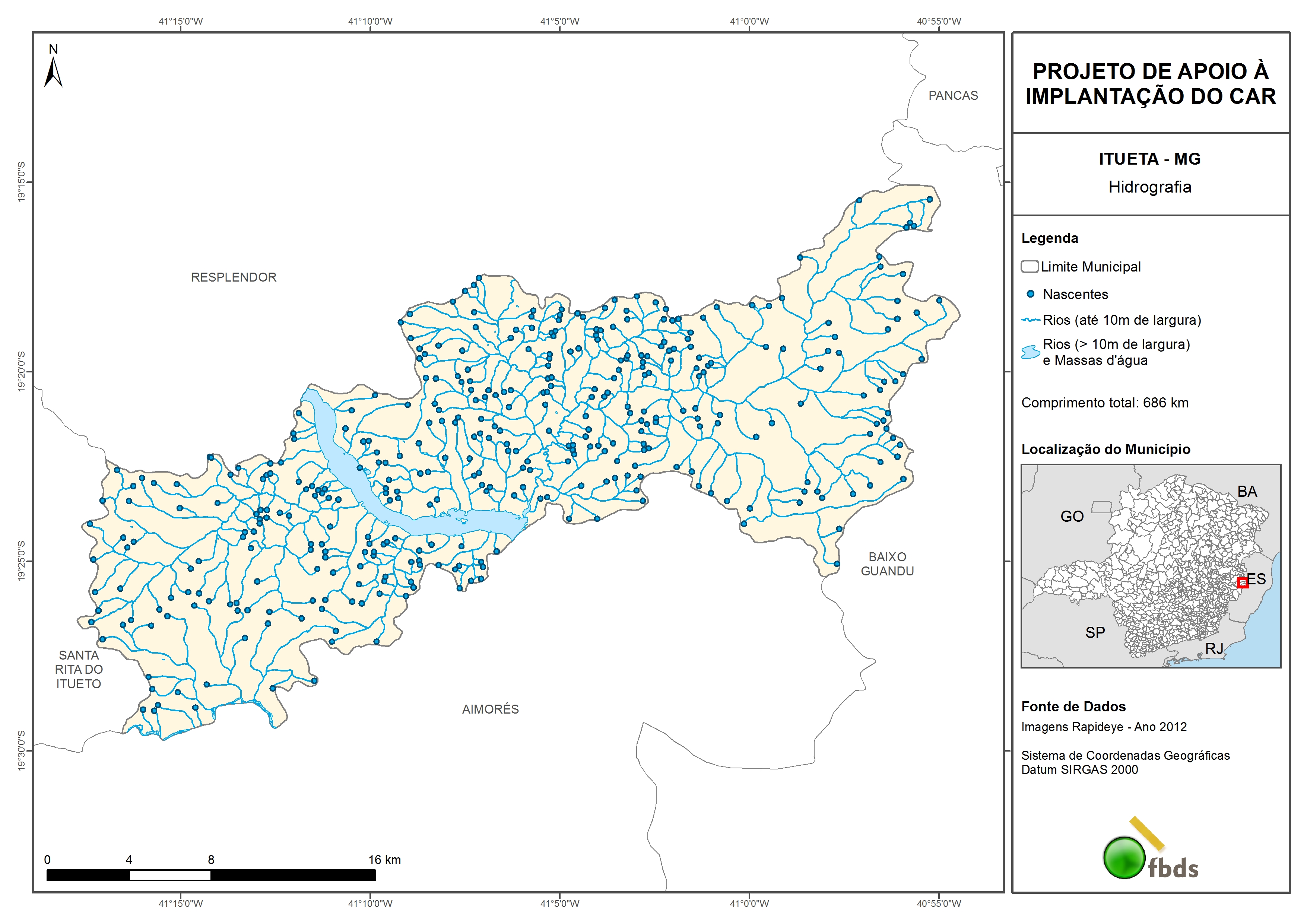Click the Limite Municipal legend symbol
1307x924 pixels.
[x=1029, y=266]
